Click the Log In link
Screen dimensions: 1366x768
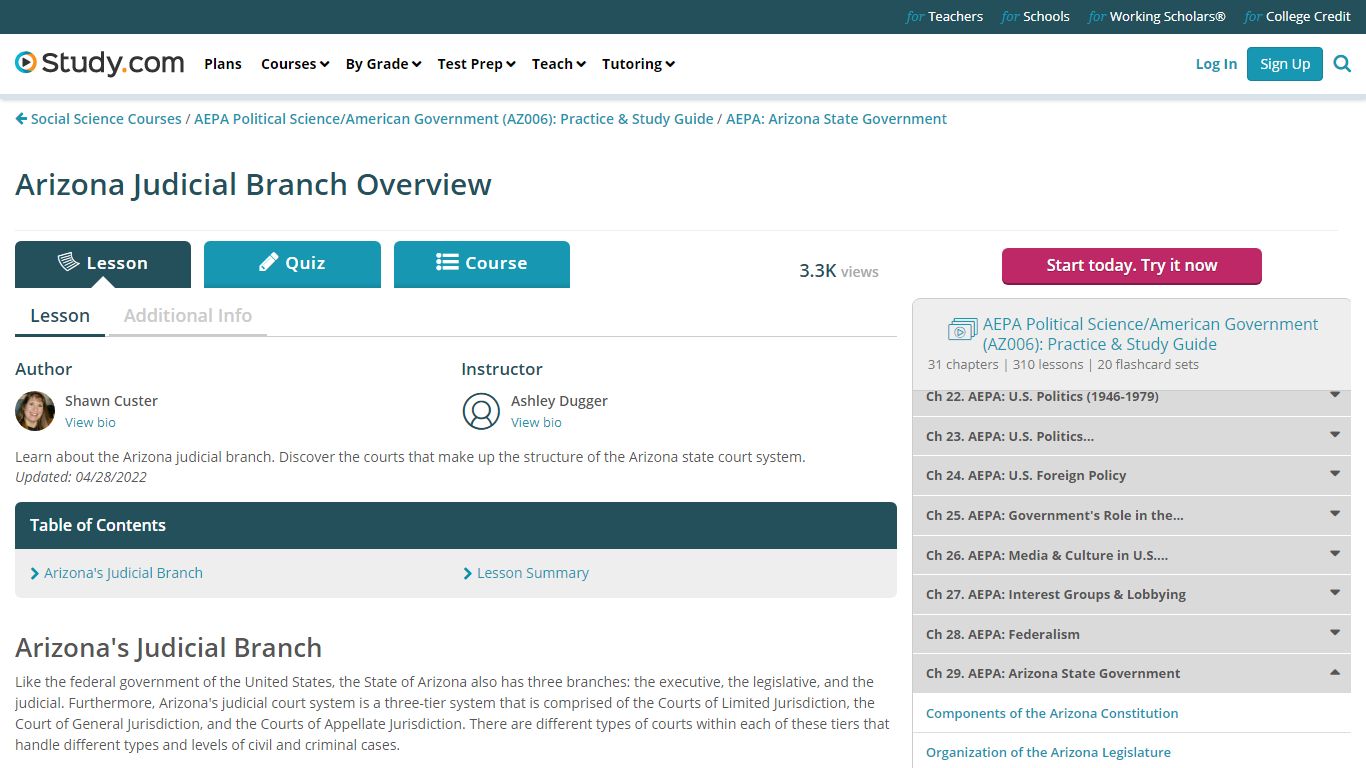click(1216, 64)
